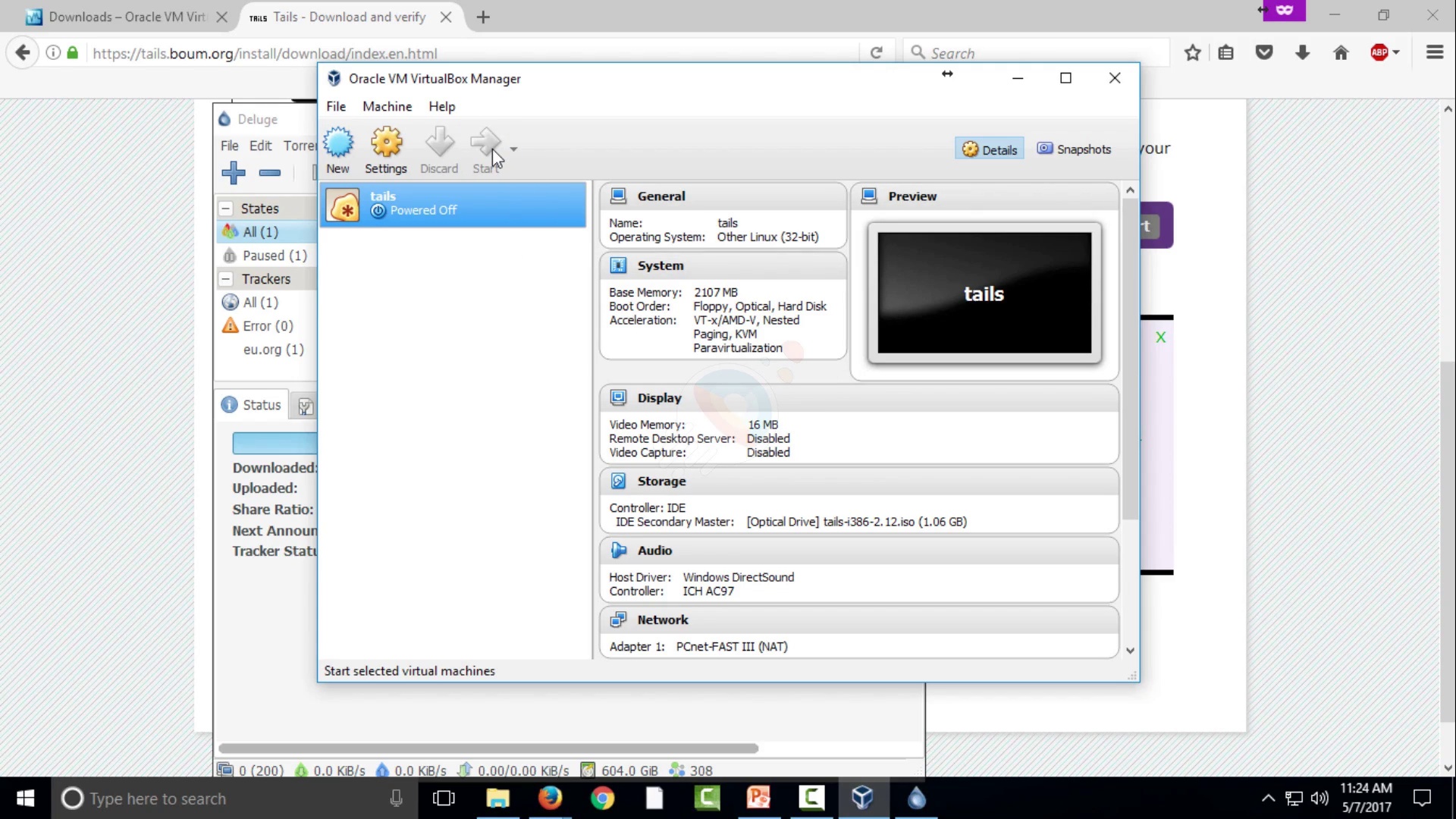Reload the current page
The height and width of the screenshot is (819, 1456).
pos(877,52)
